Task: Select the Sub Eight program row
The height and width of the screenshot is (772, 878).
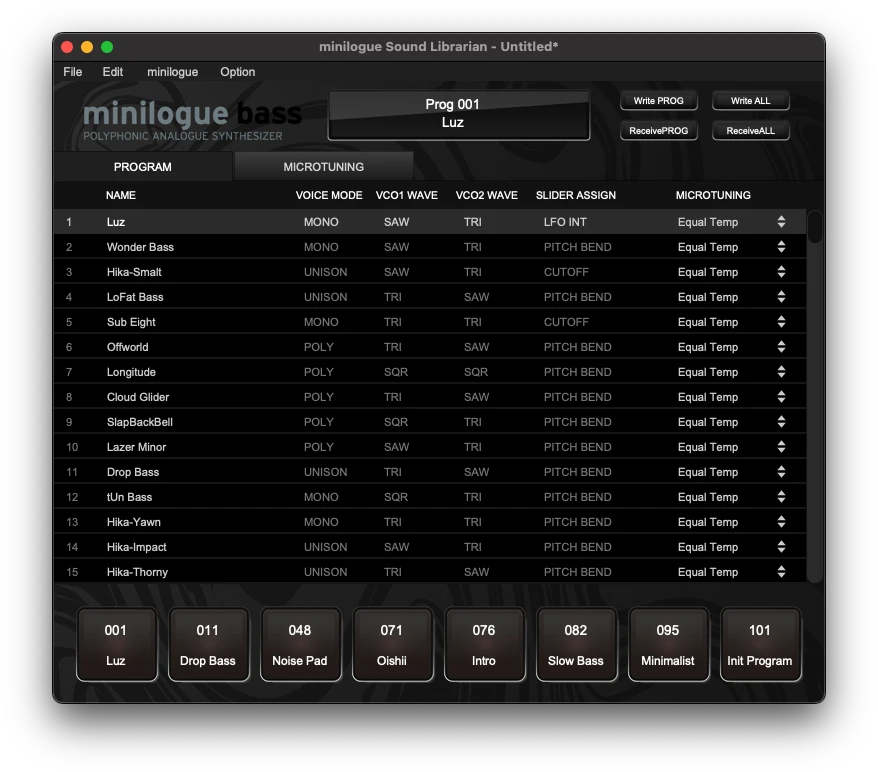Action: click(x=430, y=322)
